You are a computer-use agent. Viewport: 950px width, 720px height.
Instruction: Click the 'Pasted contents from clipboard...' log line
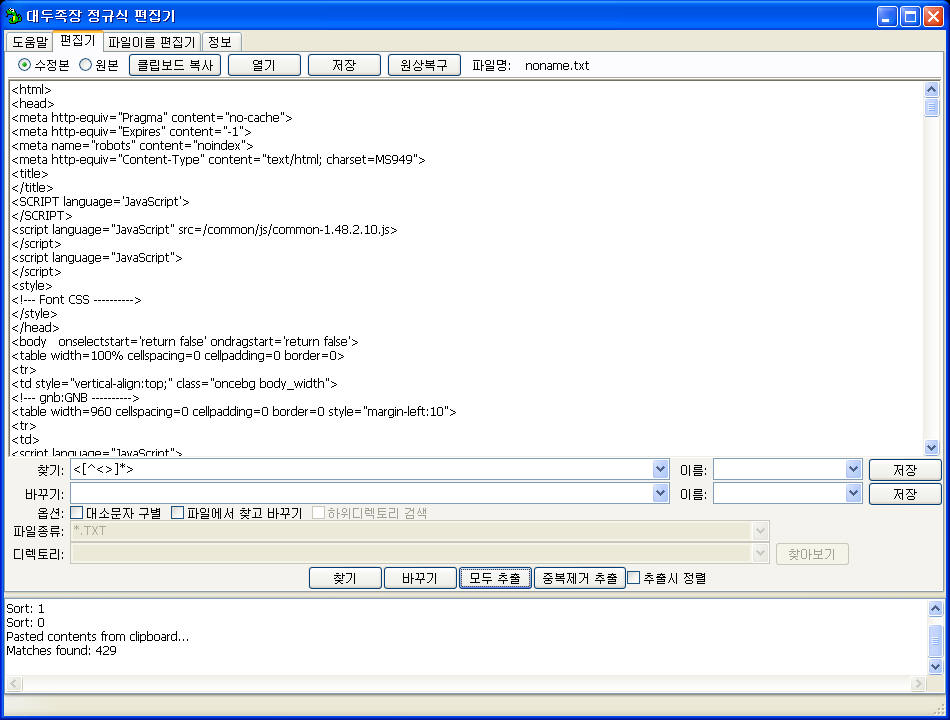click(x=98, y=636)
